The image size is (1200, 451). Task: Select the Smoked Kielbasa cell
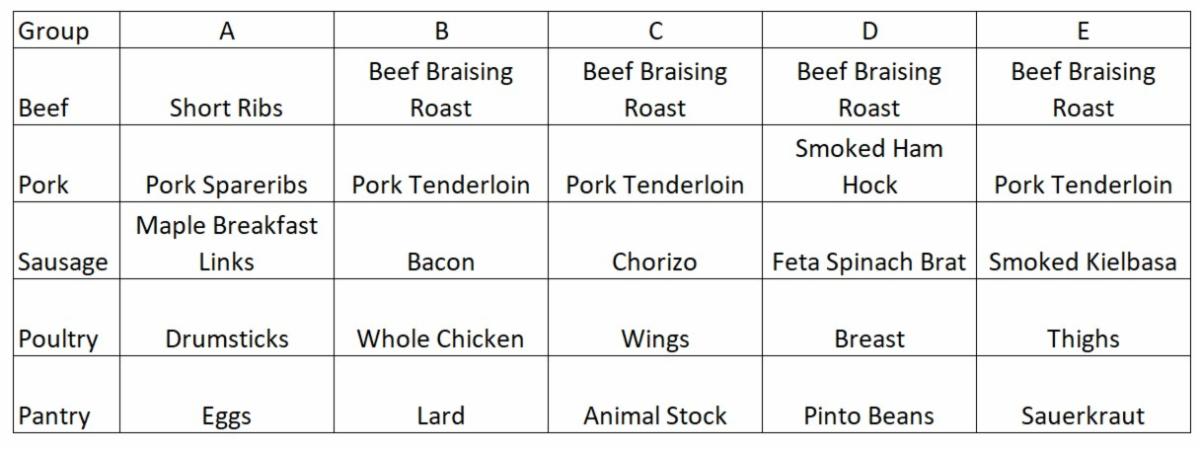[x=1083, y=262]
